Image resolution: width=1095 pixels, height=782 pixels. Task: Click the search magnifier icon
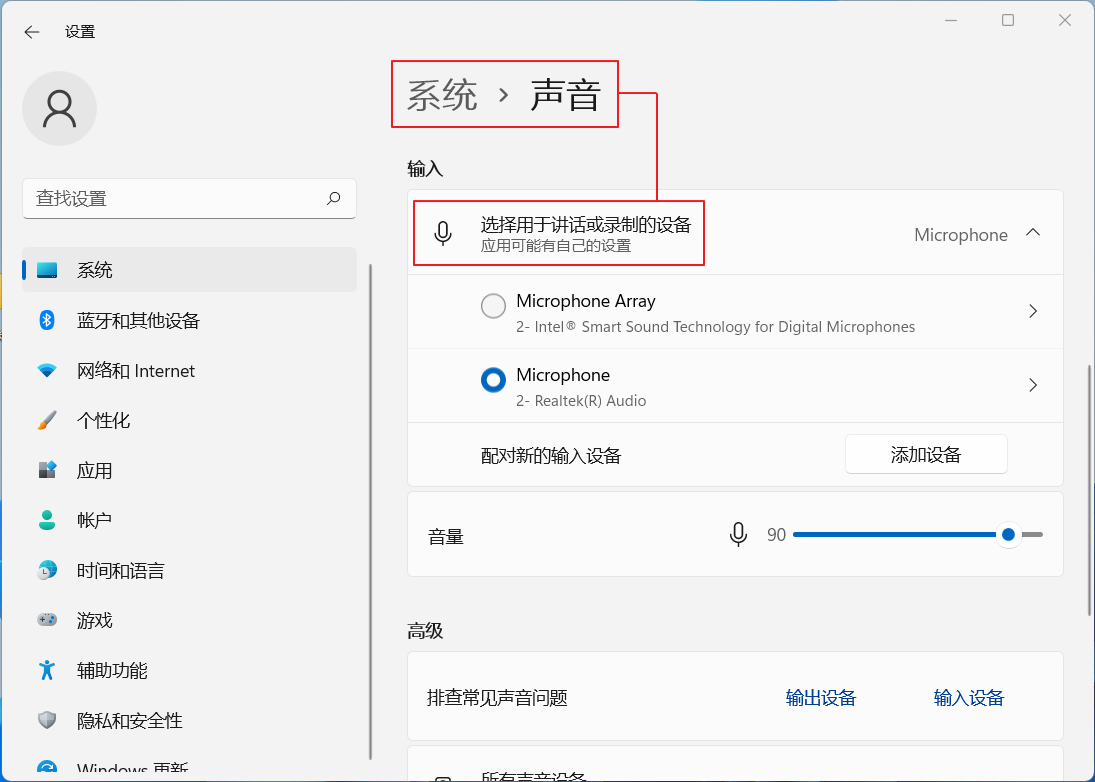[334, 198]
